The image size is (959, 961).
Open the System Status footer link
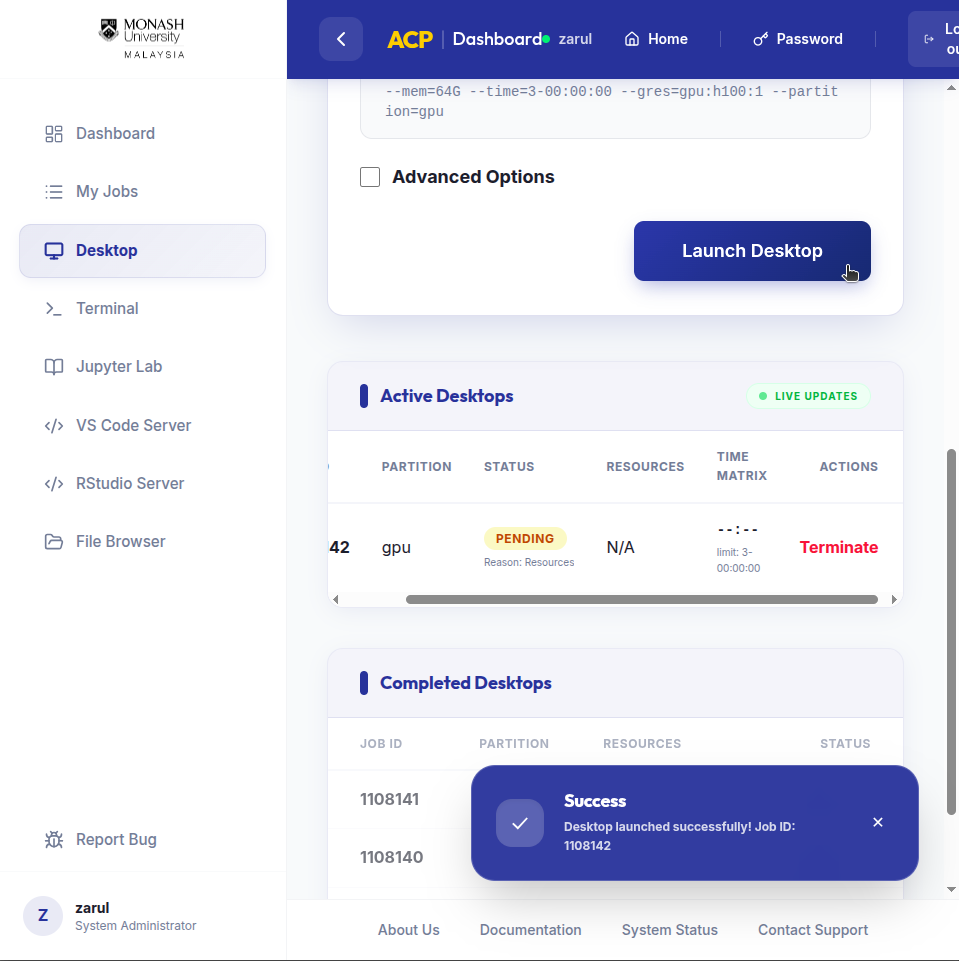pyautogui.click(x=669, y=930)
